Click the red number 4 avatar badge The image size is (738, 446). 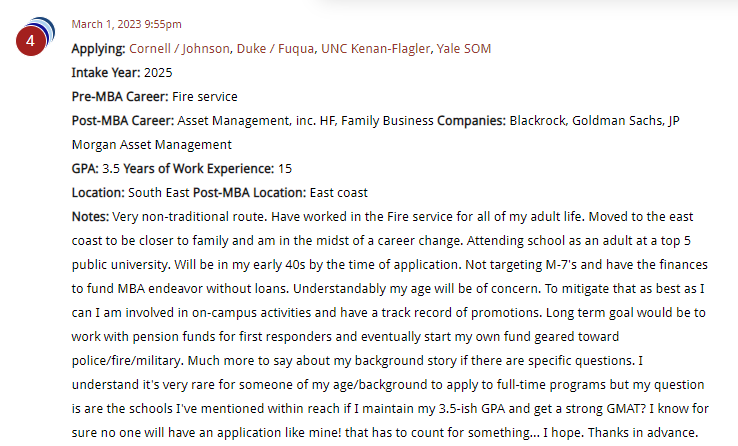31,41
